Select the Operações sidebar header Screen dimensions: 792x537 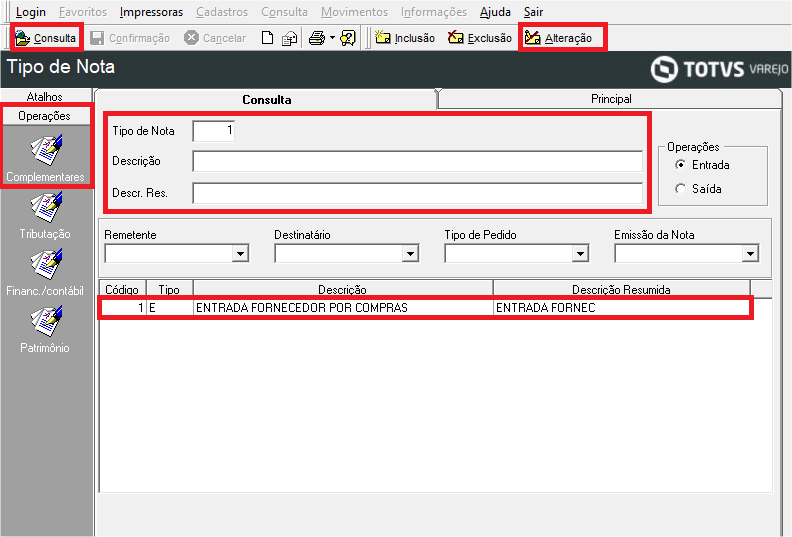pyautogui.click(x=45, y=116)
